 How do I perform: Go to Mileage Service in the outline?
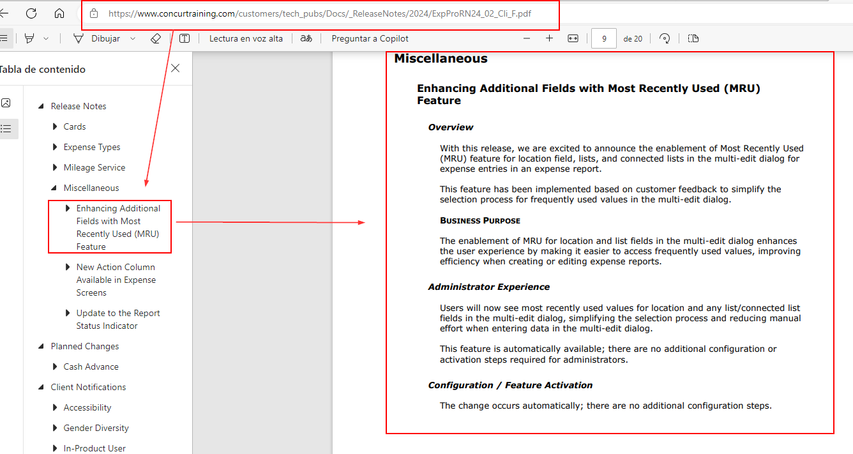[x=94, y=167]
